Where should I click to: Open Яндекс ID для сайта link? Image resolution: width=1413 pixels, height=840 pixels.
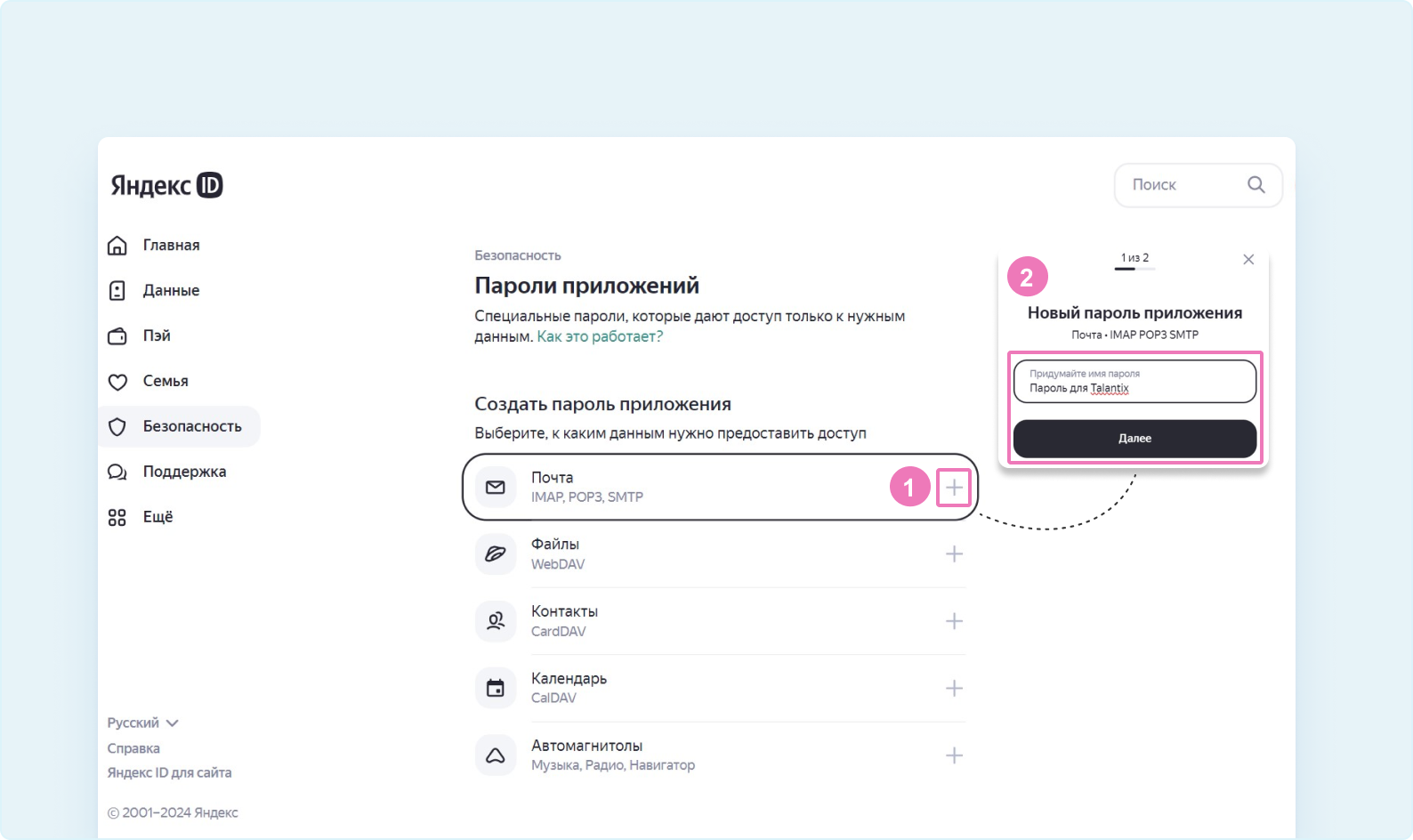coord(169,772)
